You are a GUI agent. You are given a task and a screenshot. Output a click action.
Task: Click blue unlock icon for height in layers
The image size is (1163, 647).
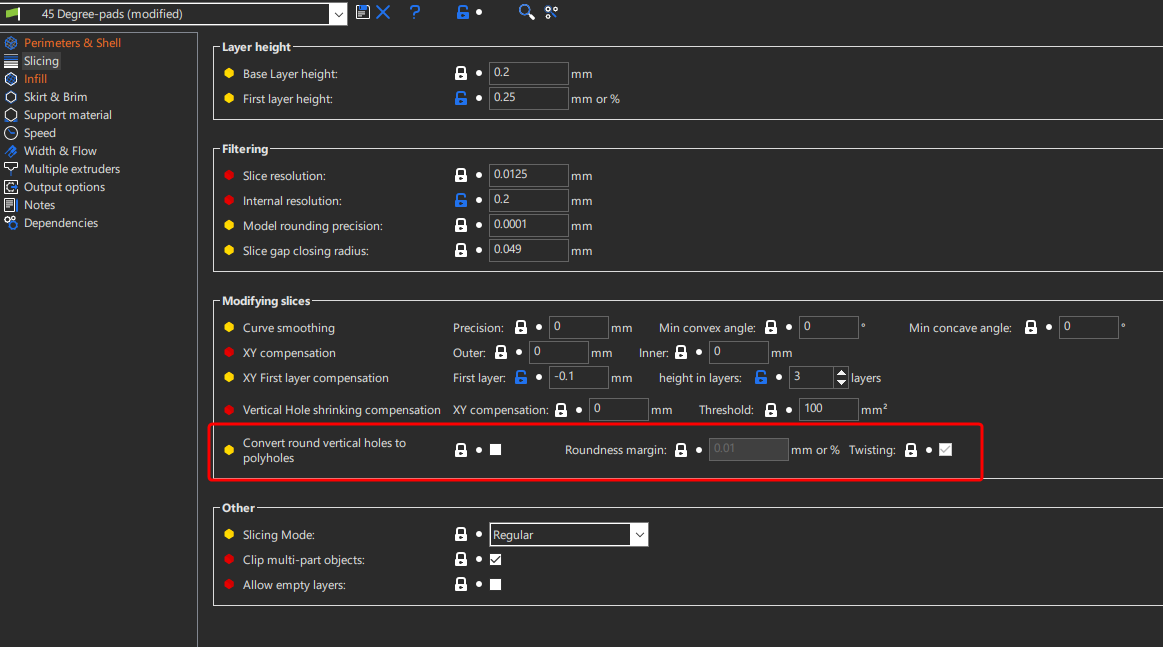pyautogui.click(x=761, y=377)
